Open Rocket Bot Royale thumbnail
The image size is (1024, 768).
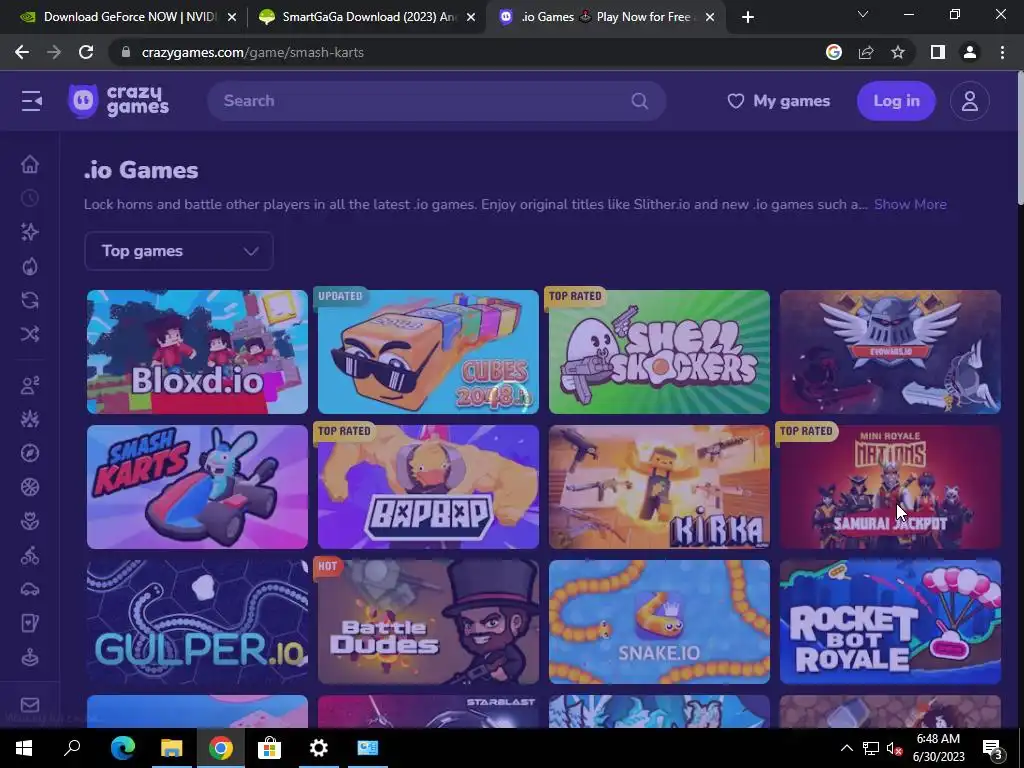pos(890,622)
